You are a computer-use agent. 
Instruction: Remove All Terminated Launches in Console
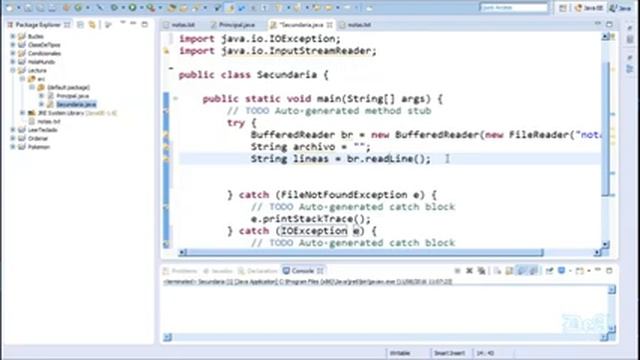pyautogui.click(x=482, y=271)
